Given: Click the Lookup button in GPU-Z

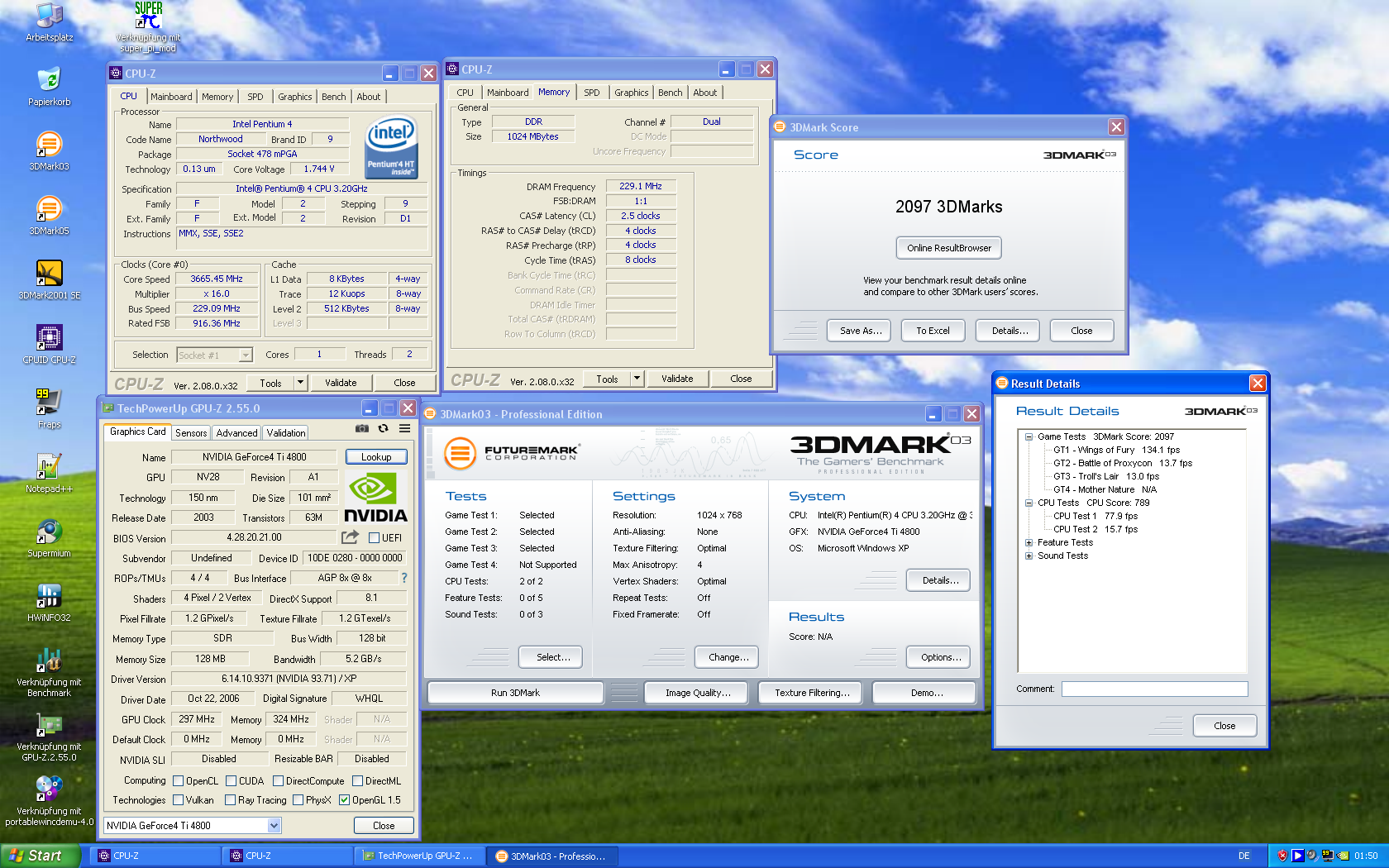Looking at the screenshot, I should [376, 457].
